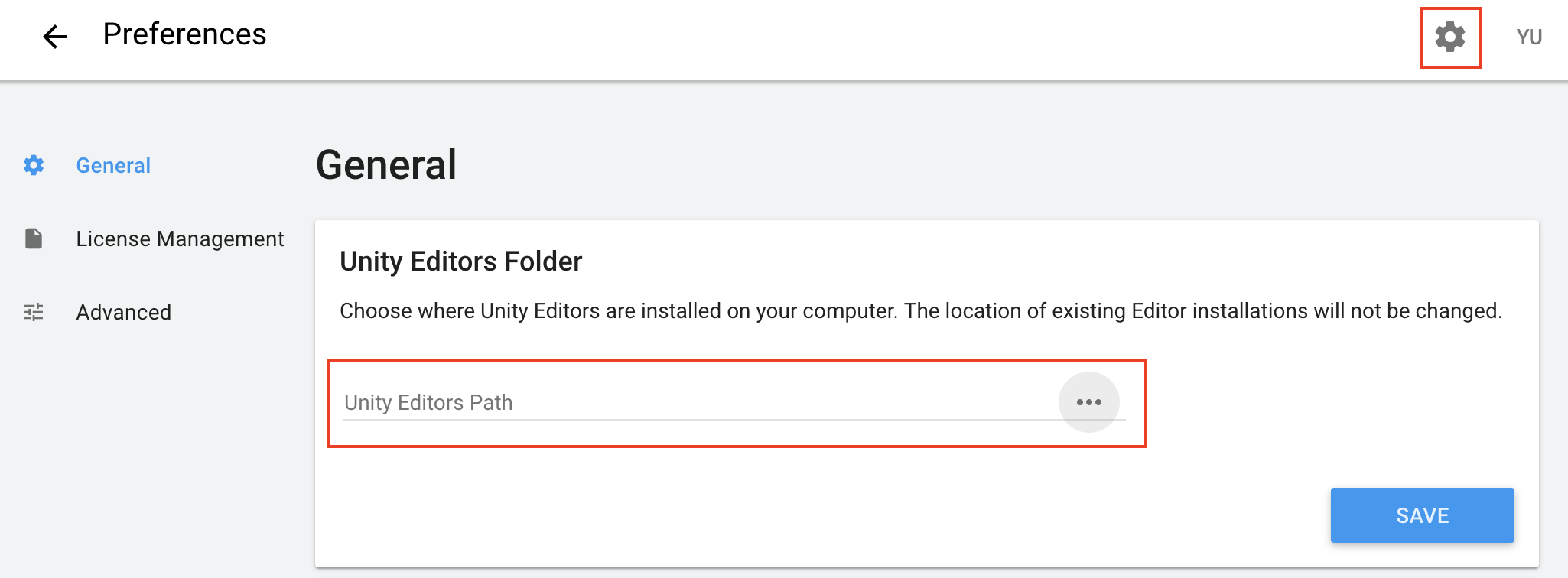The height and width of the screenshot is (578, 1568).
Task: Browse for folder with the ellipsis button
Action: click(1089, 402)
